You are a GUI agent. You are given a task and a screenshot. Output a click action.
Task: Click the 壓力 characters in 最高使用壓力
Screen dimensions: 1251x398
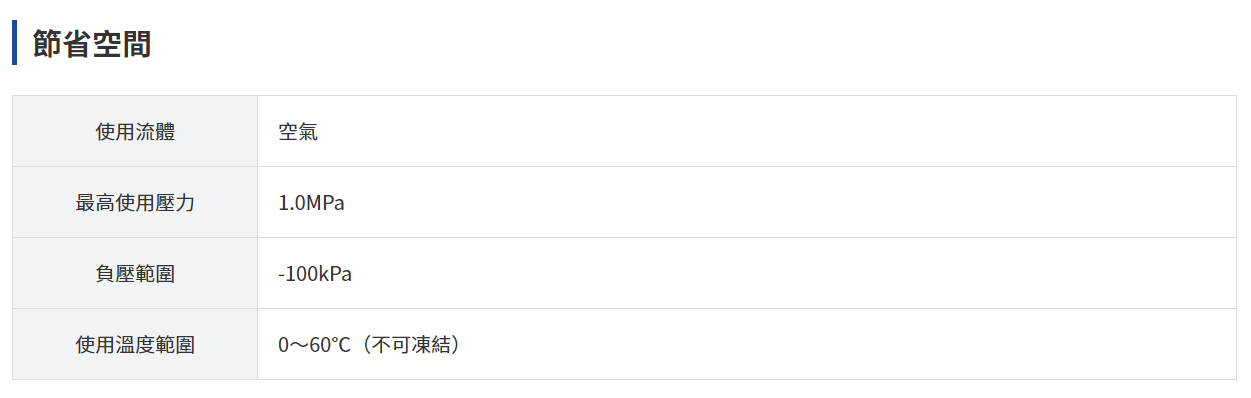(175, 203)
